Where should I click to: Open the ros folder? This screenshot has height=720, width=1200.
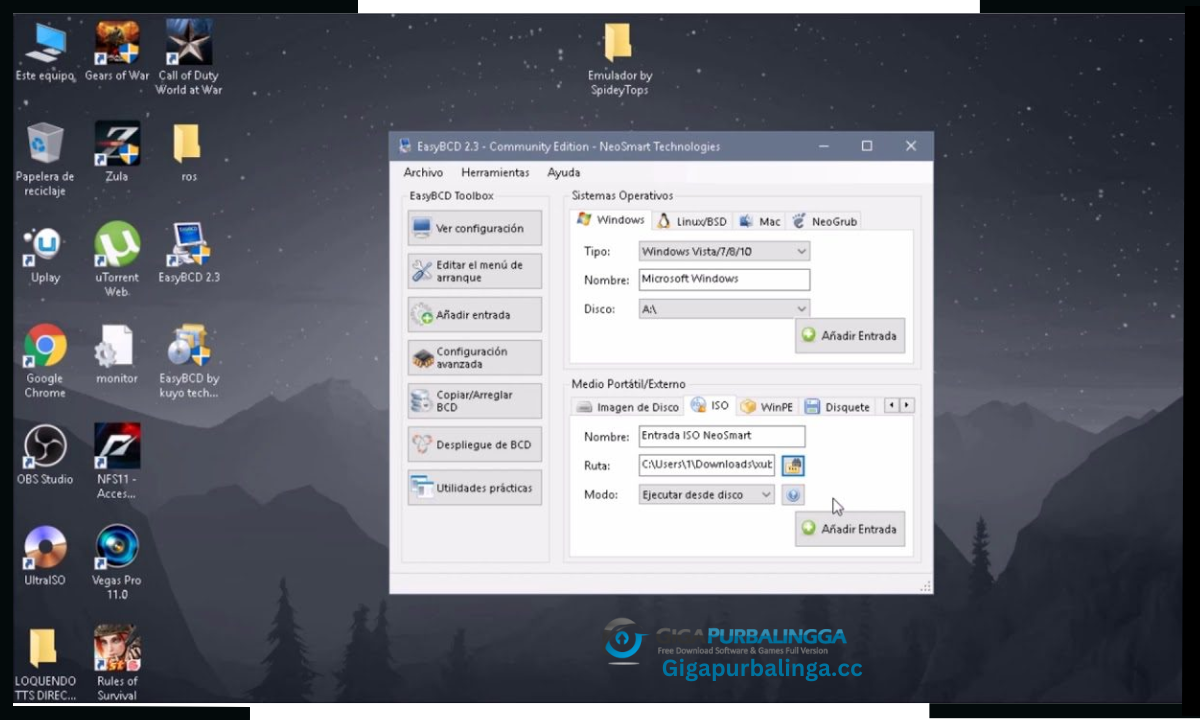(x=189, y=152)
